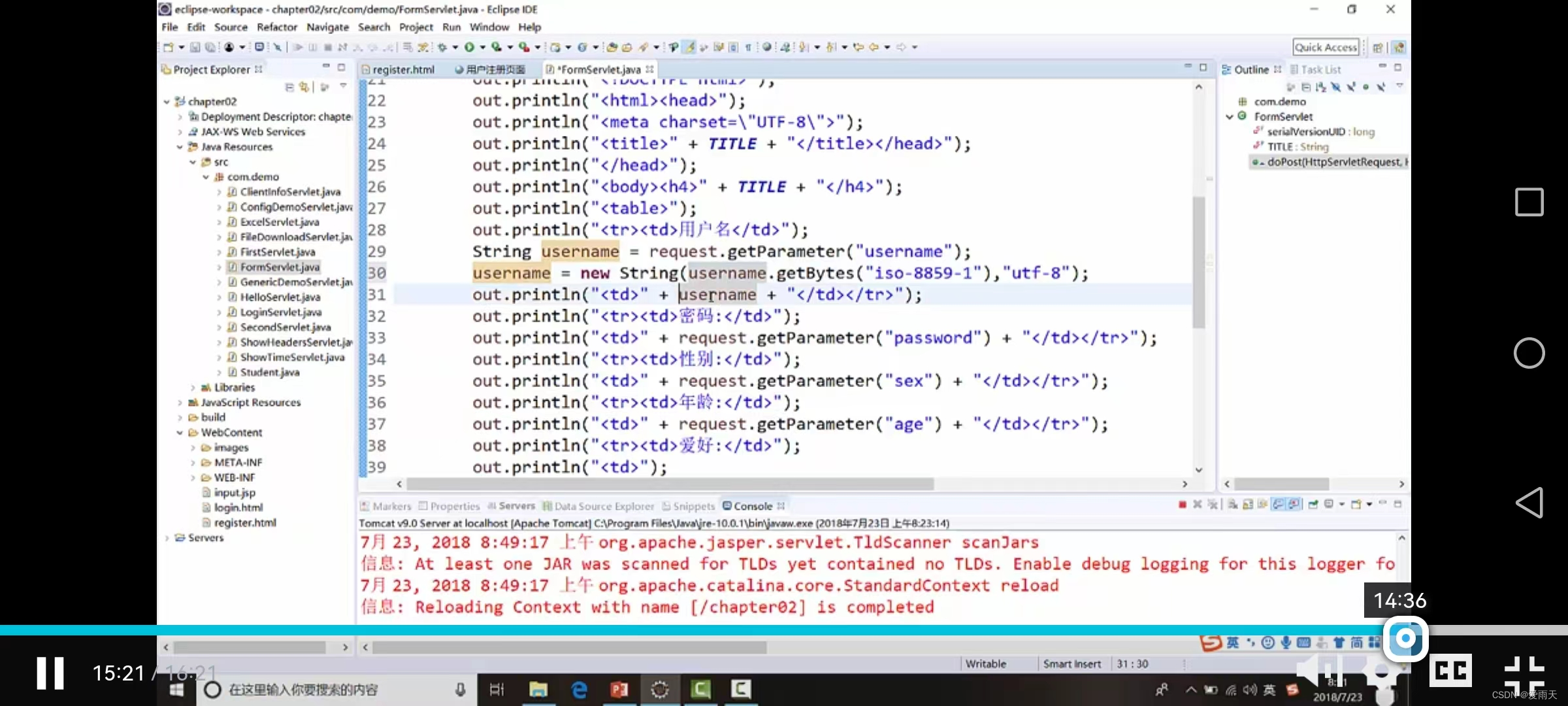Switch to the register.html editor tab
Screen dimensions: 1568x706
(x=402, y=69)
